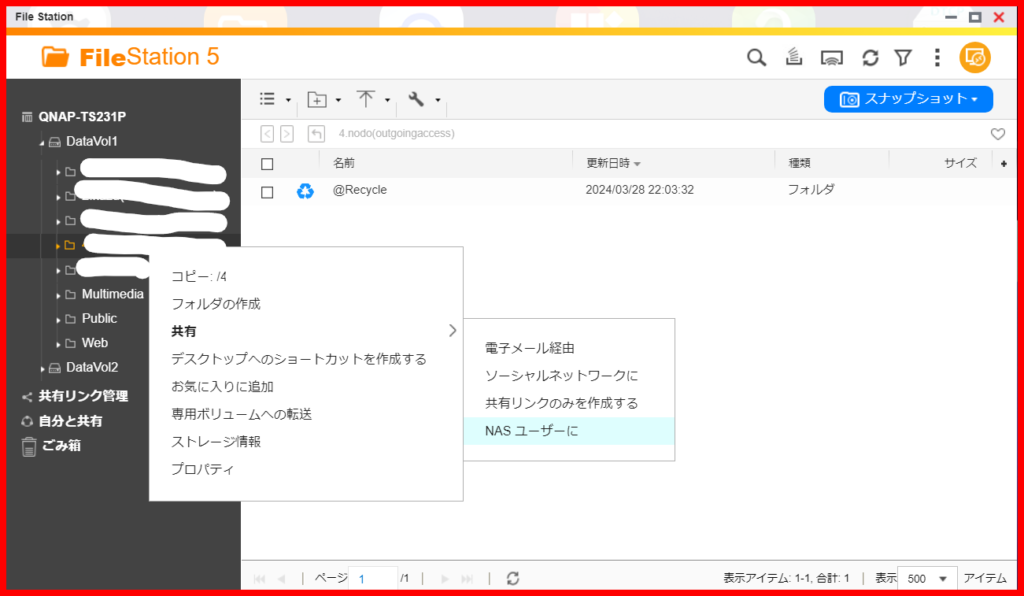
Task: Choose お気に入りに追加 from the context menu
Action: tap(306, 386)
